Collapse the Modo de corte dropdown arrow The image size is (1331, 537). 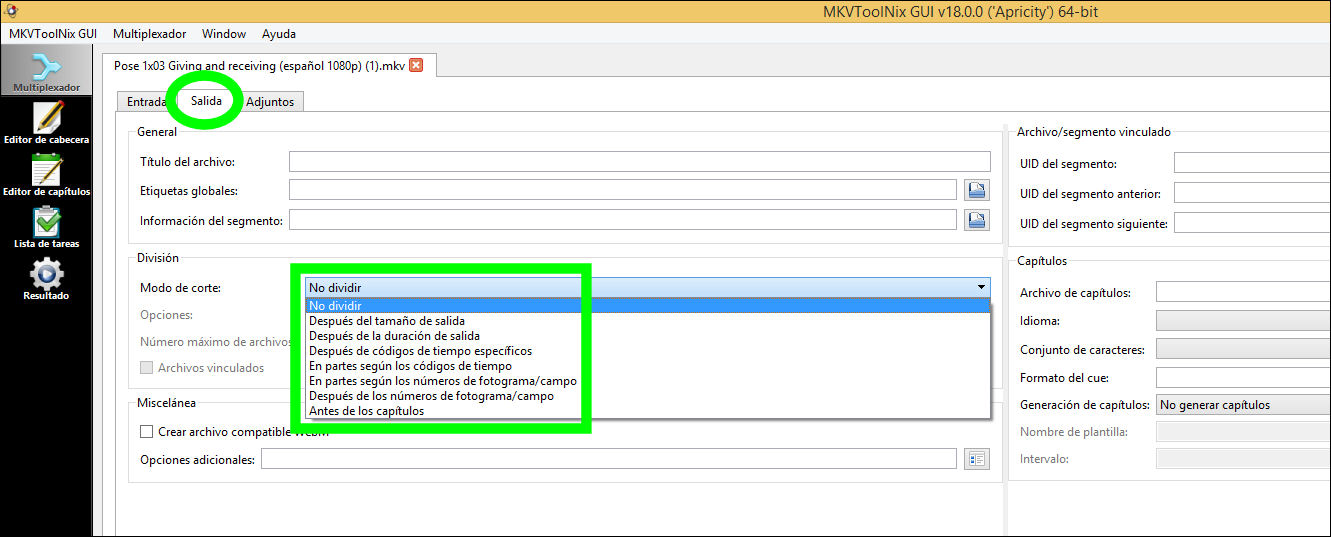click(x=981, y=288)
